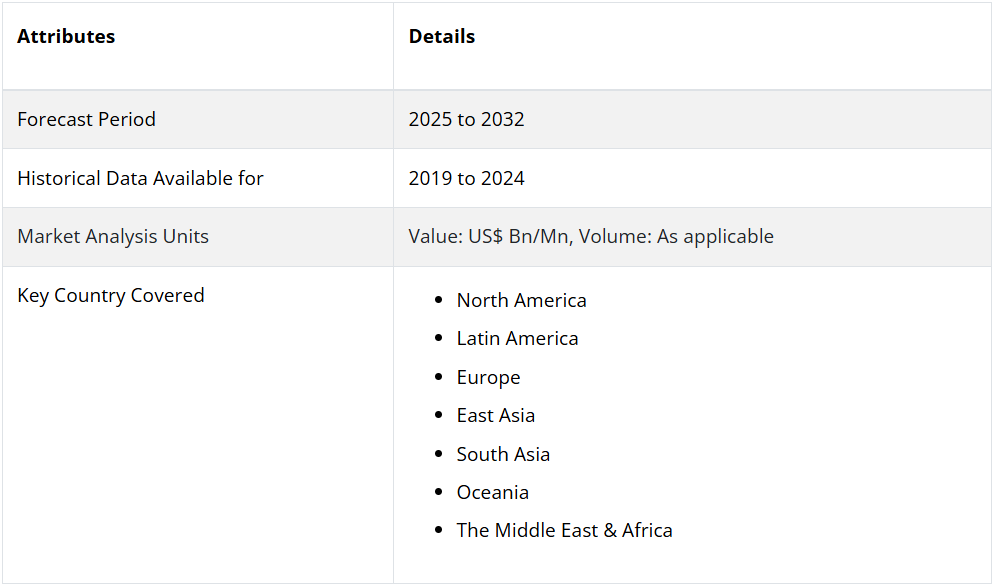Click the Details column header

pos(442,37)
